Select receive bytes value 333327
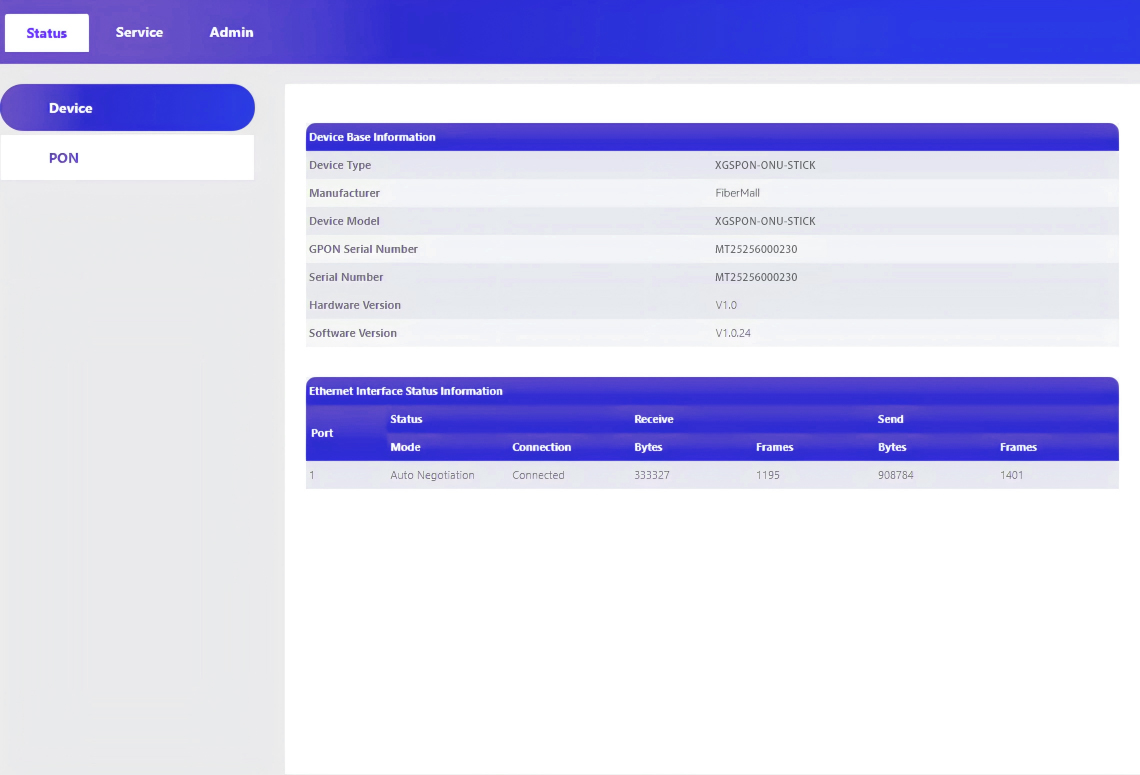Image resolution: width=1140 pixels, height=775 pixels. point(652,475)
